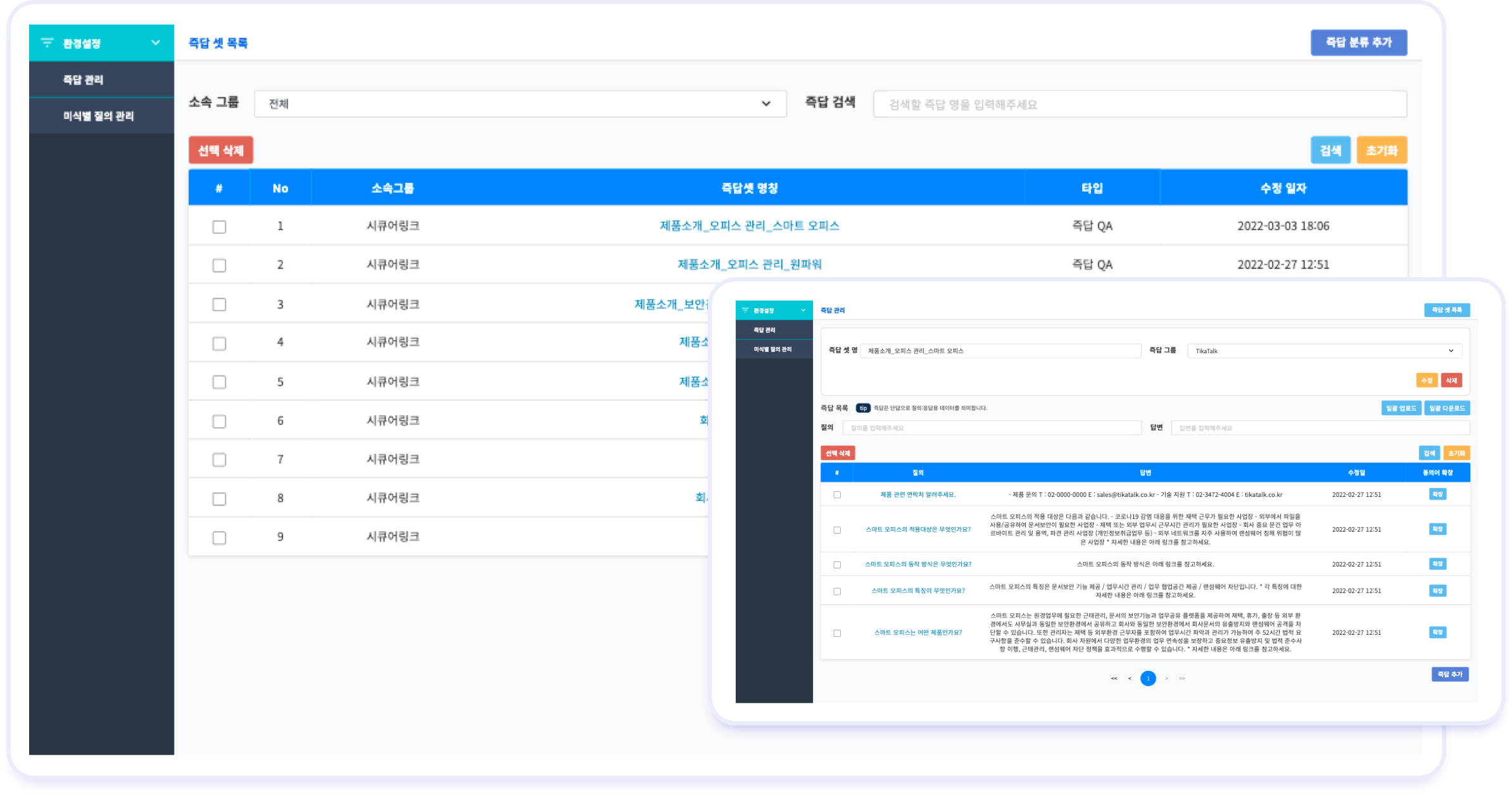This screenshot has height=795, width=1512.
Task: Open link 제품소개_오피스 관리_스마트 오피스 in list
Action: (x=750, y=226)
